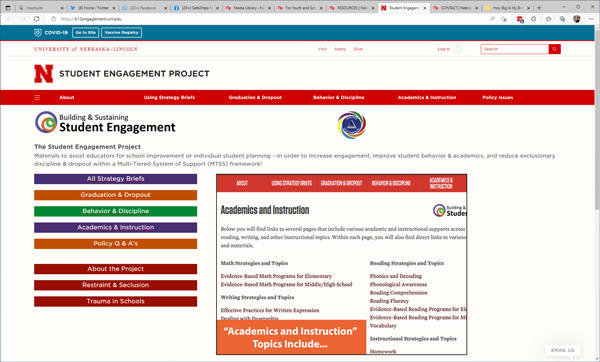
Task: Click the Student Engagement Project site title
Action: tap(134, 73)
